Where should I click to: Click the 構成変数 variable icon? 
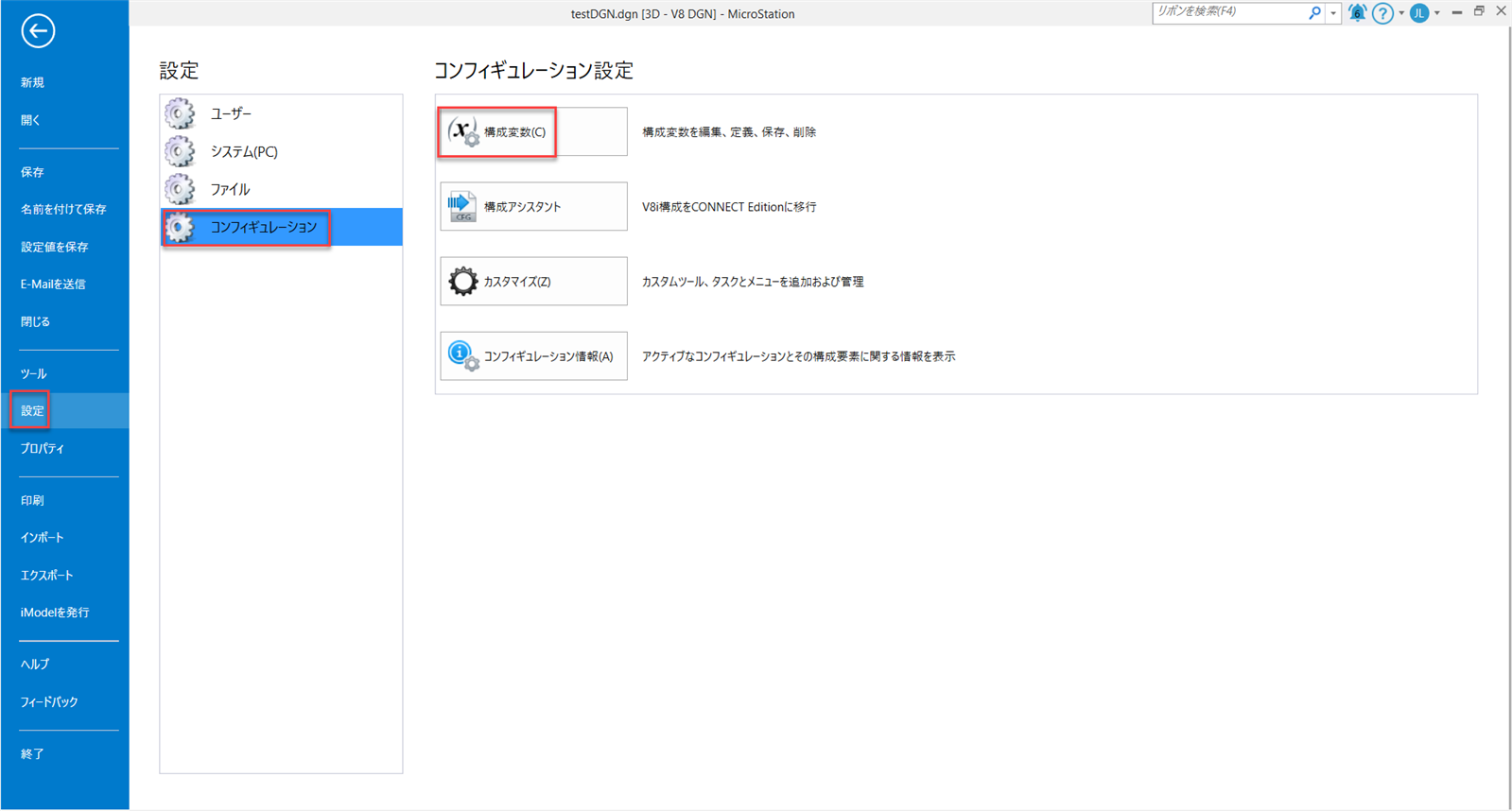point(462,131)
